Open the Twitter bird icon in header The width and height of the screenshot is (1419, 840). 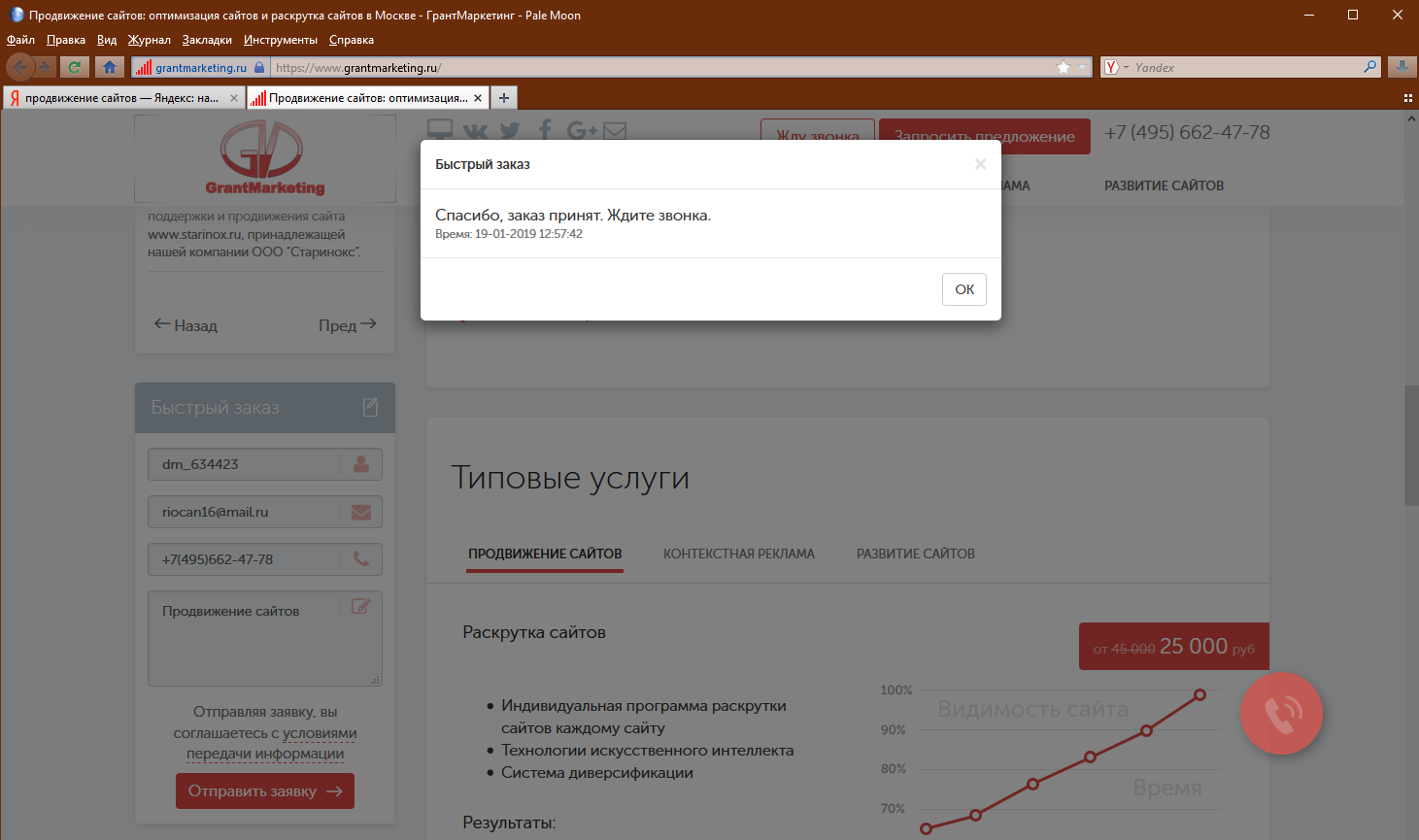coord(510,130)
